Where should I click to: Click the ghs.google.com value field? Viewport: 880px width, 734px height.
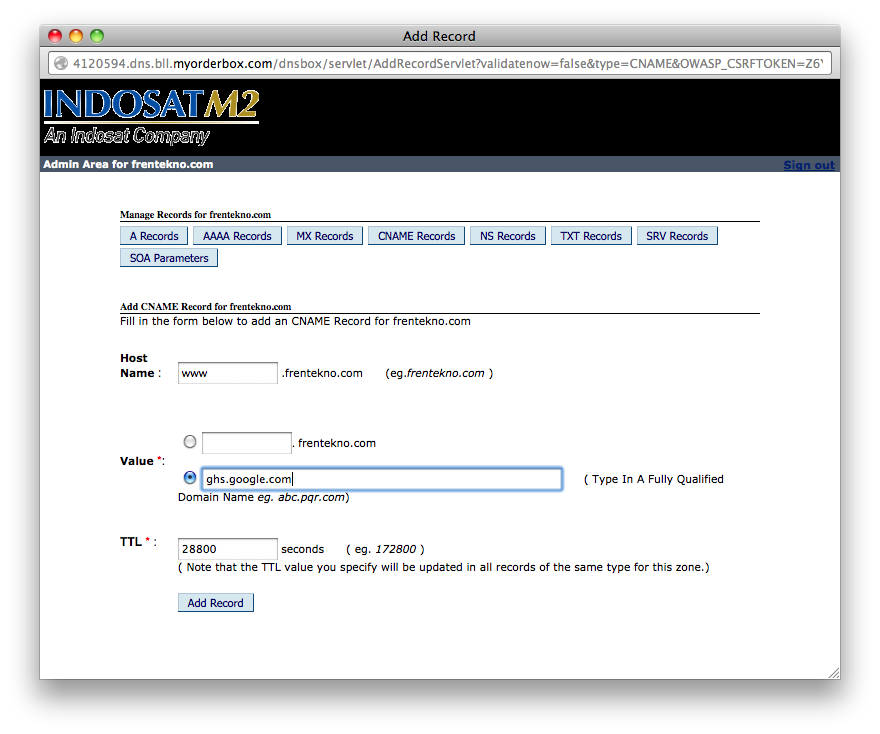tap(382, 479)
